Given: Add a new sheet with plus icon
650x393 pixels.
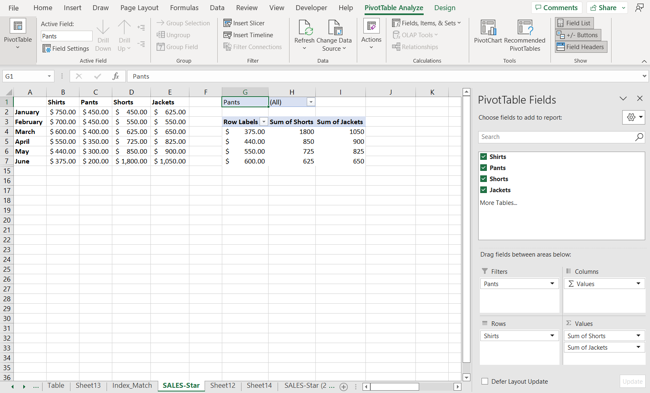Looking at the screenshot, I should (344, 386).
